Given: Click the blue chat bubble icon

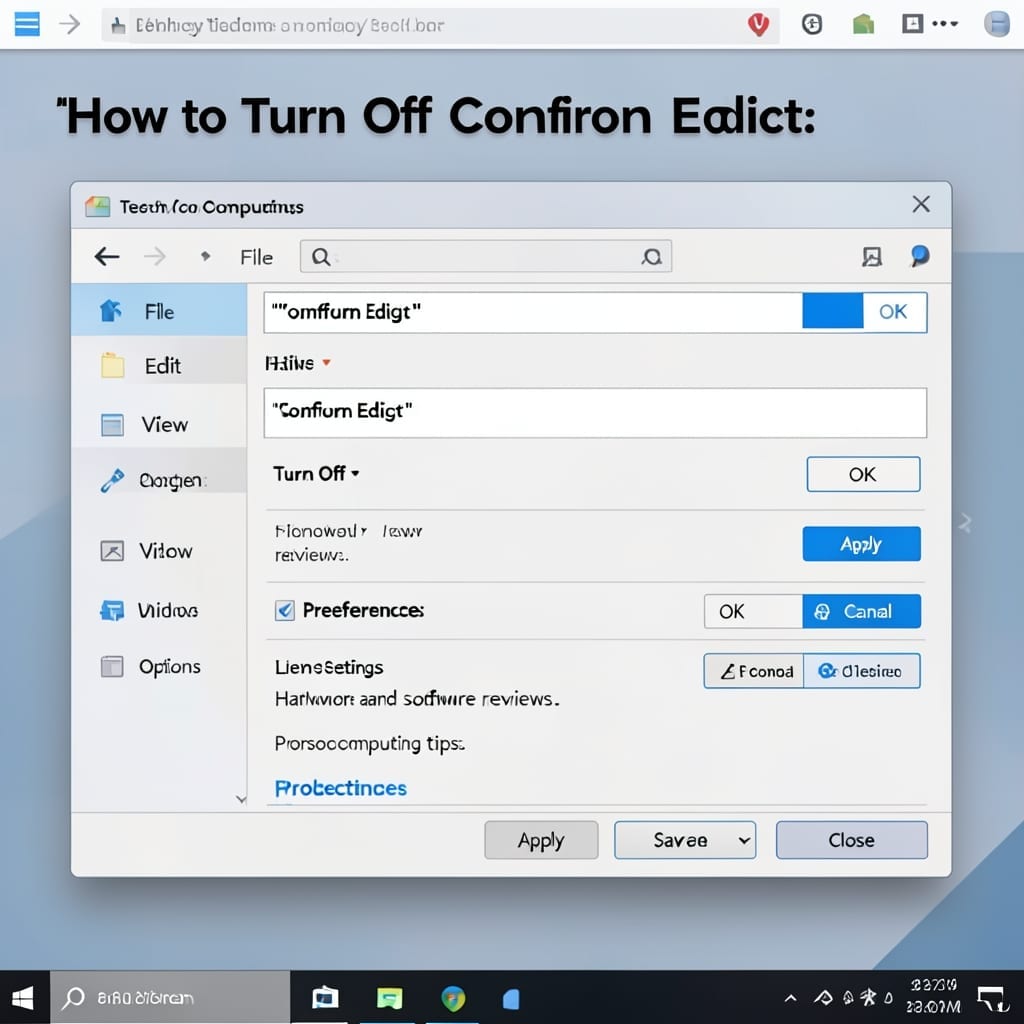Looking at the screenshot, I should 920,256.
